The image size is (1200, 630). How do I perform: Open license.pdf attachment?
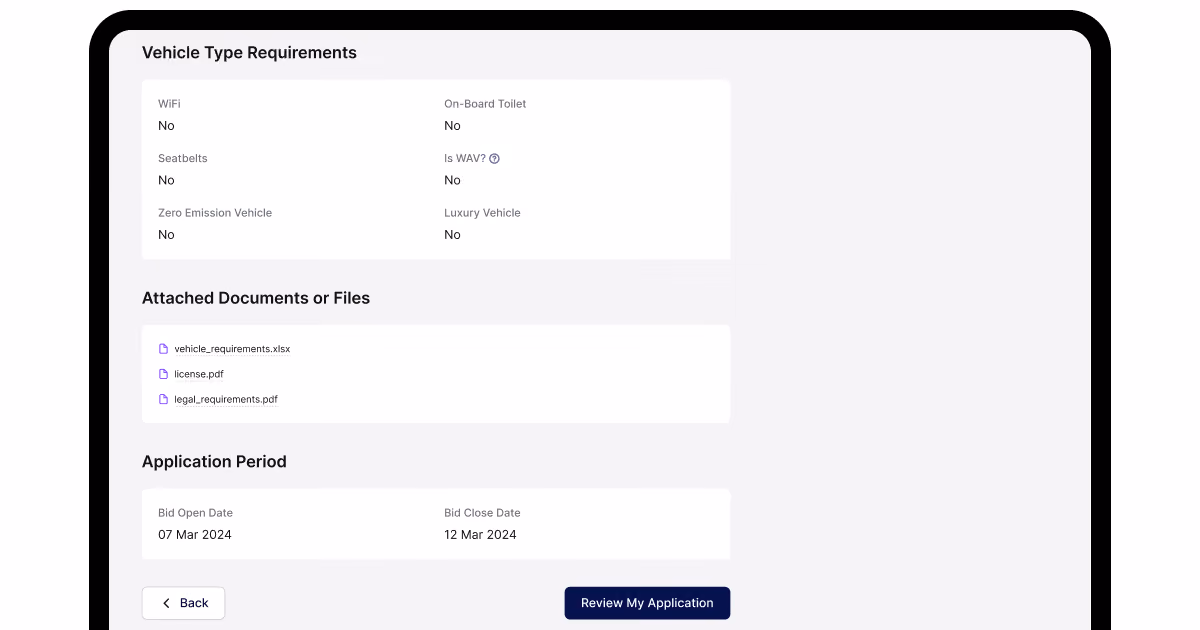click(x=199, y=374)
